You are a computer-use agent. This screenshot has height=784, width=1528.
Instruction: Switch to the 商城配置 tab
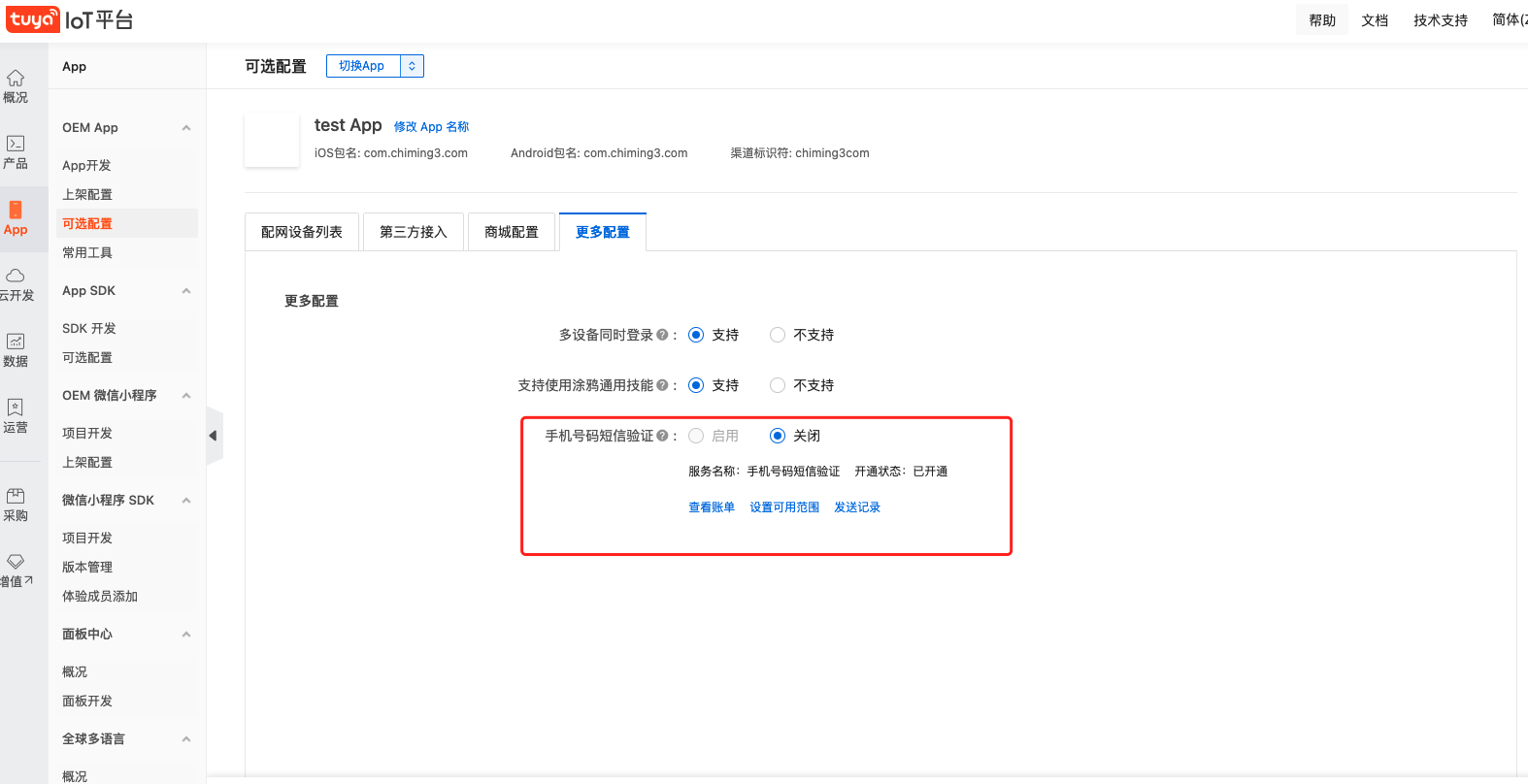[512, 232]
